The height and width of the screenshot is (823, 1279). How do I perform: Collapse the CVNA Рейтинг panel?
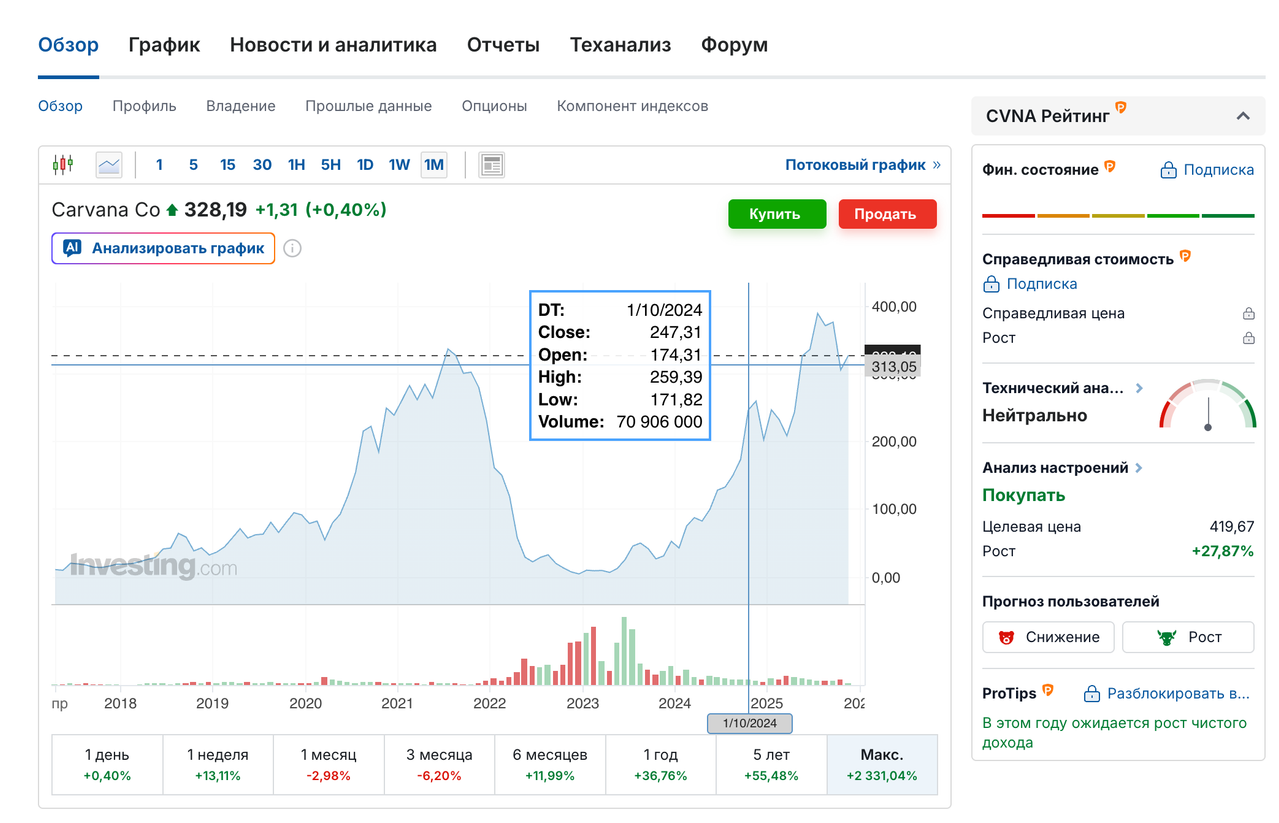1243,116
